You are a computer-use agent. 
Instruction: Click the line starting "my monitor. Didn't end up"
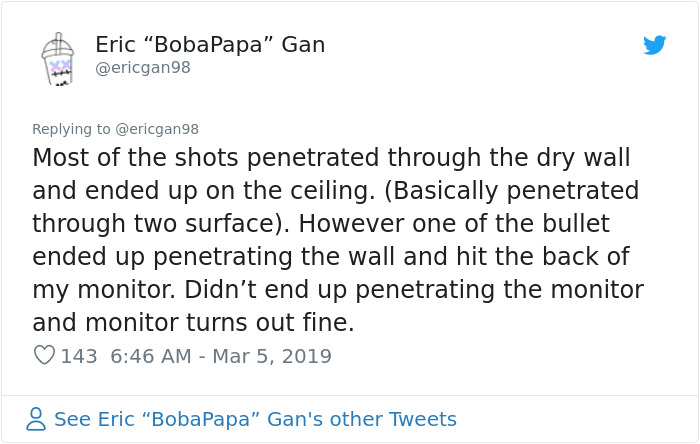coord(337,290)
